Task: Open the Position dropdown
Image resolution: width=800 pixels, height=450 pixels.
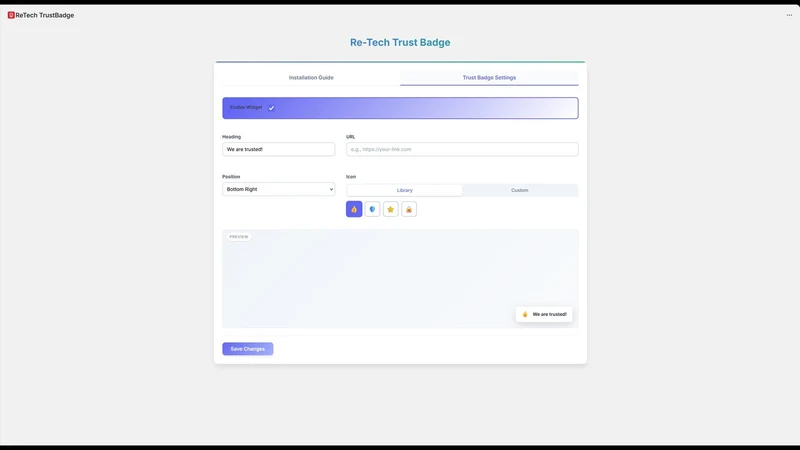Action: (x=279, y=189)
